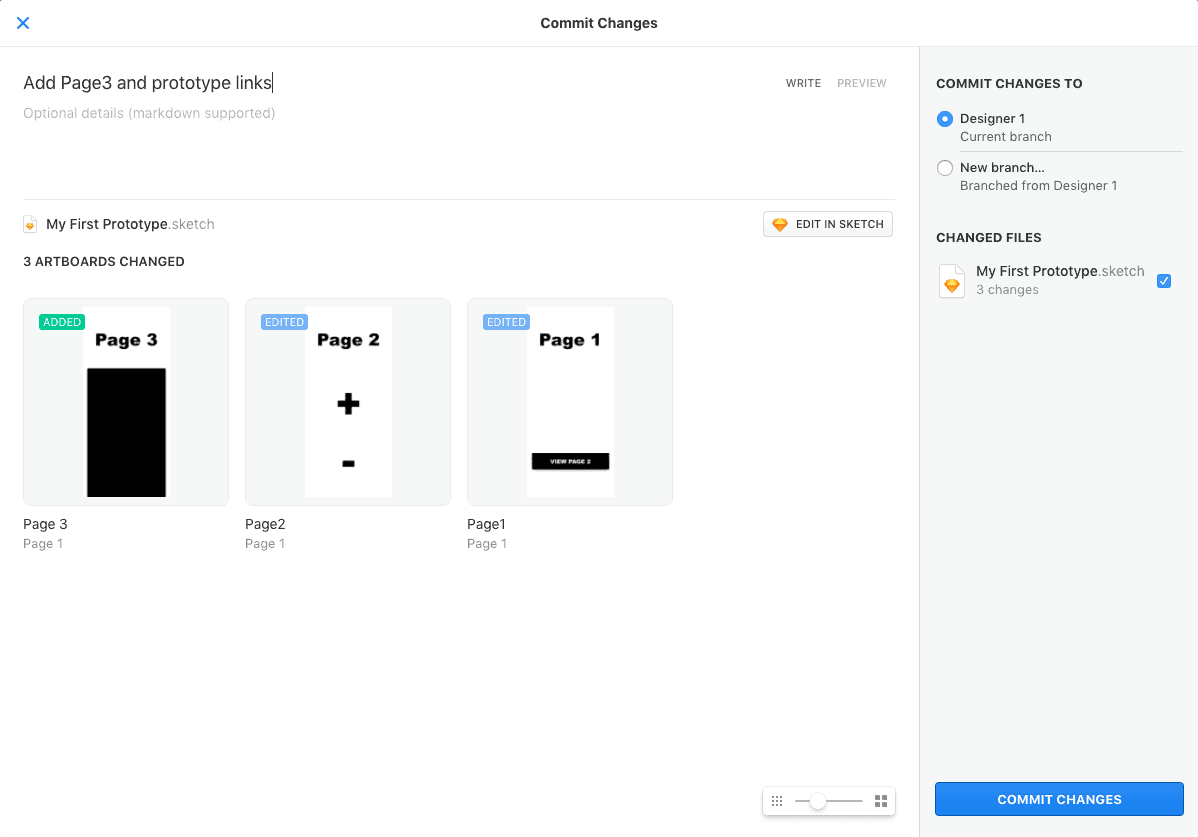Select the Page 1 artboard thumbnail
Image resolution: width=1198 pixels, height=837 pixels.
click(x=569, y=401)
